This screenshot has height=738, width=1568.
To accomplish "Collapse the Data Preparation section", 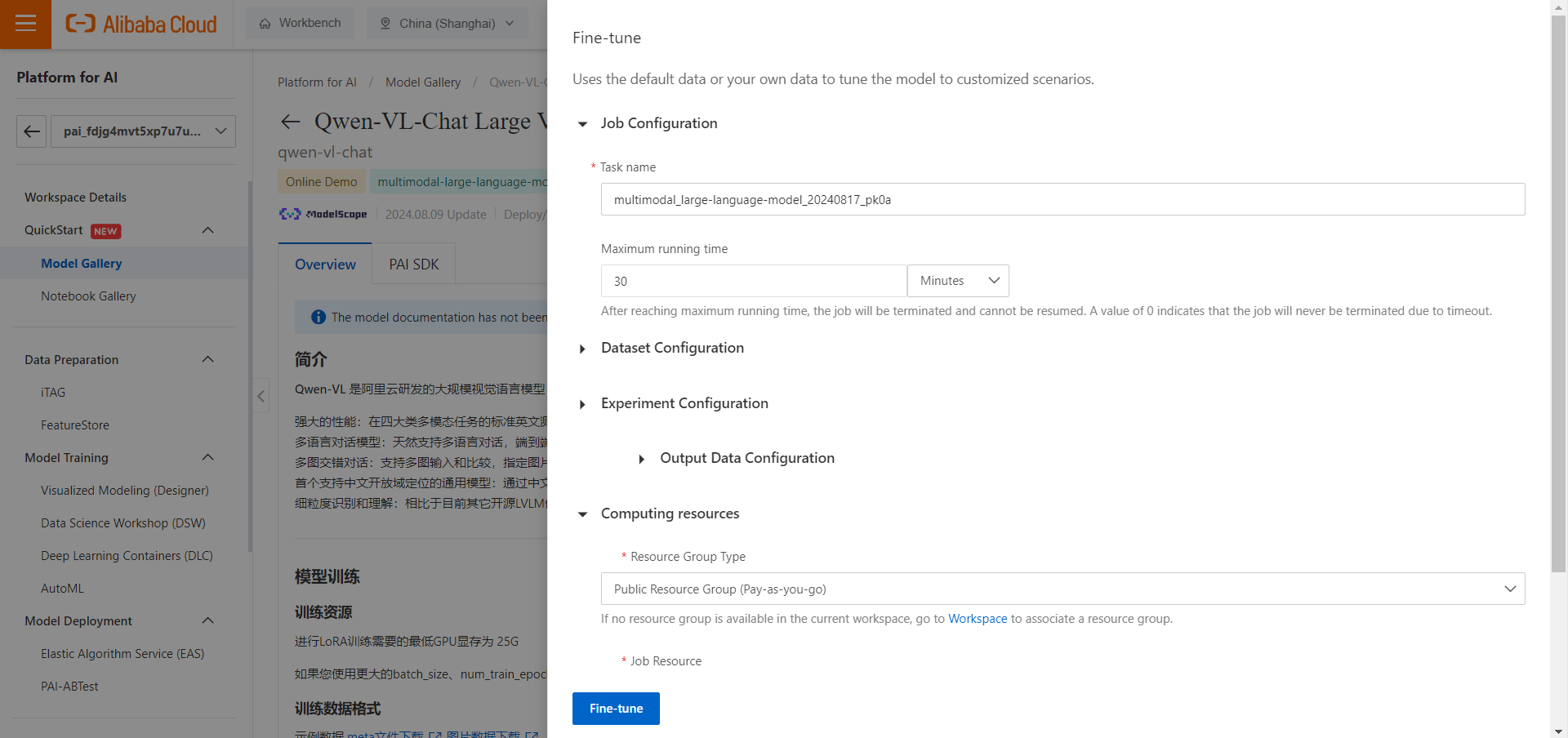I will tap(208, 359).
